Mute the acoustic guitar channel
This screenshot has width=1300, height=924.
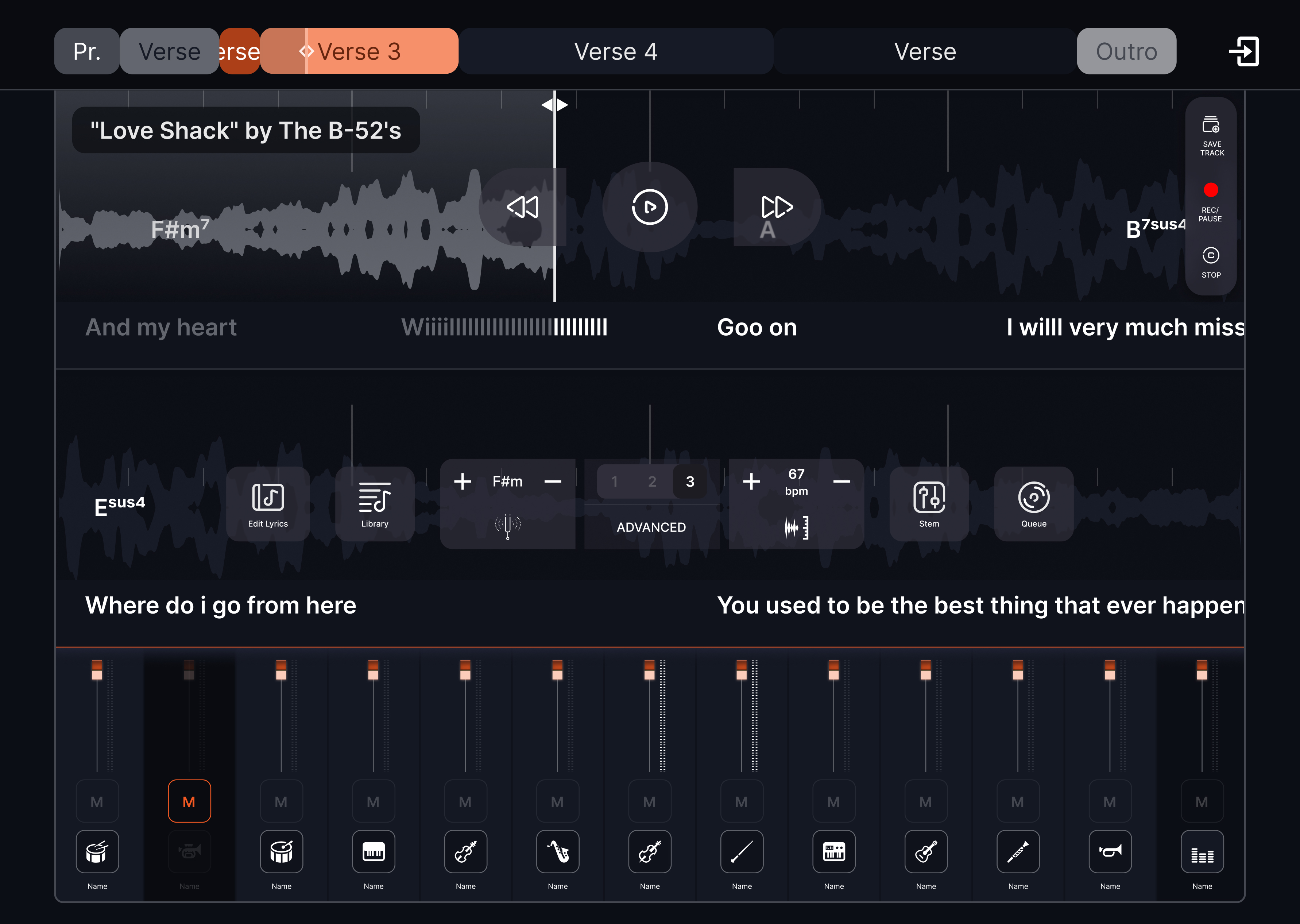click(x=926, y=801)
